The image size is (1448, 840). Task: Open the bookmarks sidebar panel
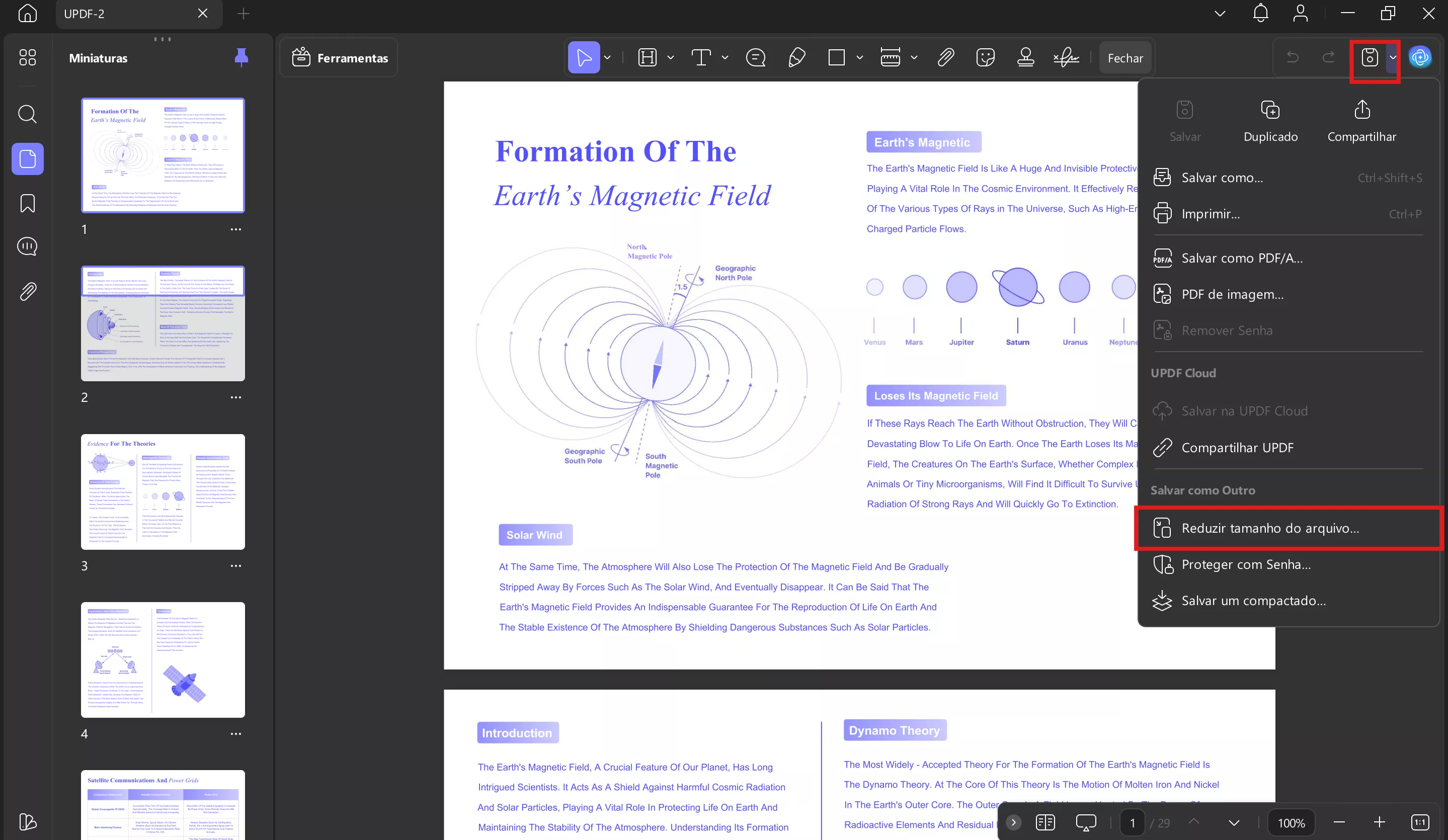click(27, 203)
